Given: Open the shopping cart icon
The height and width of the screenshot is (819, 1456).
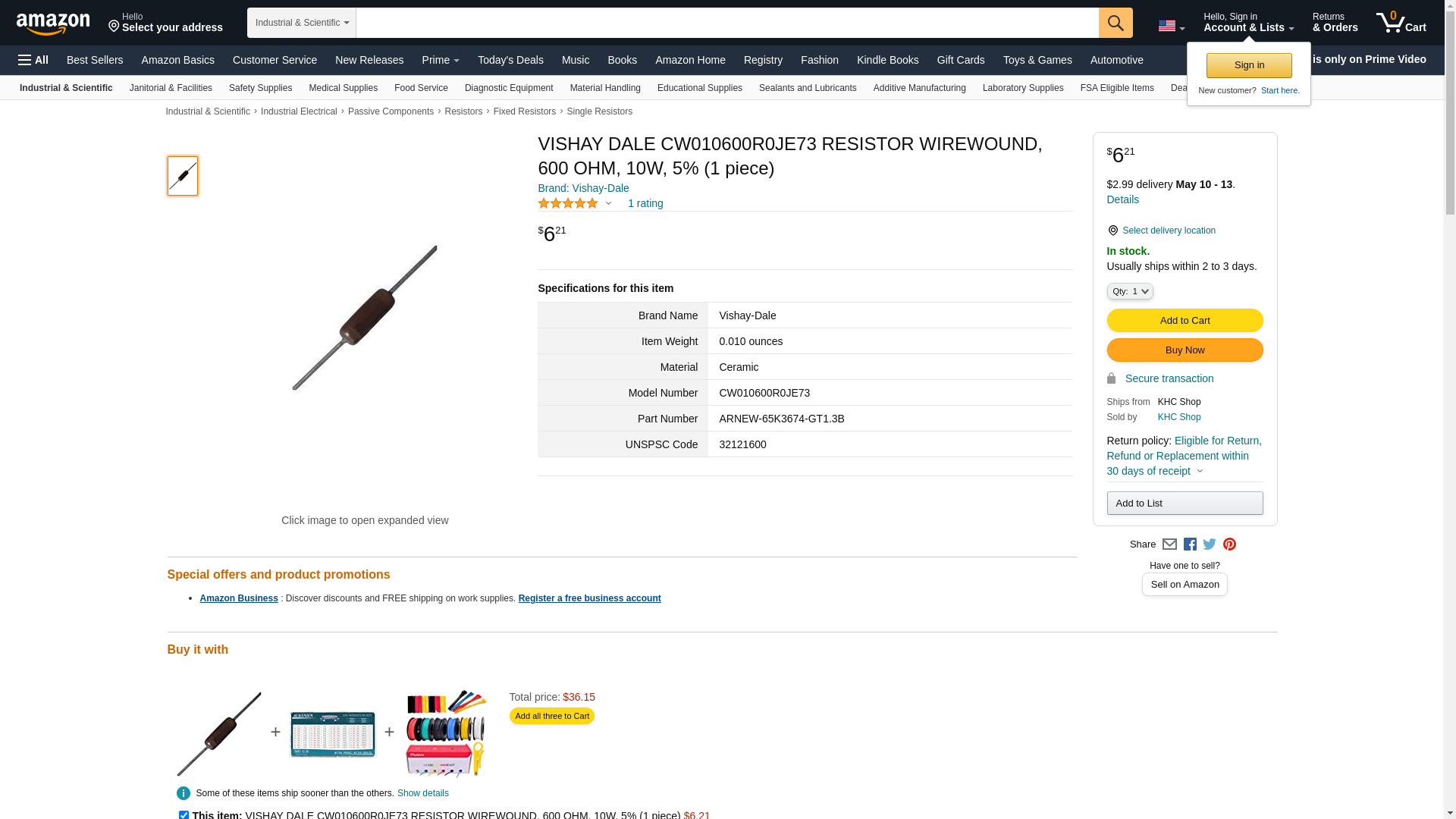Looking at the screenshot, I should tap(1401, 23).
